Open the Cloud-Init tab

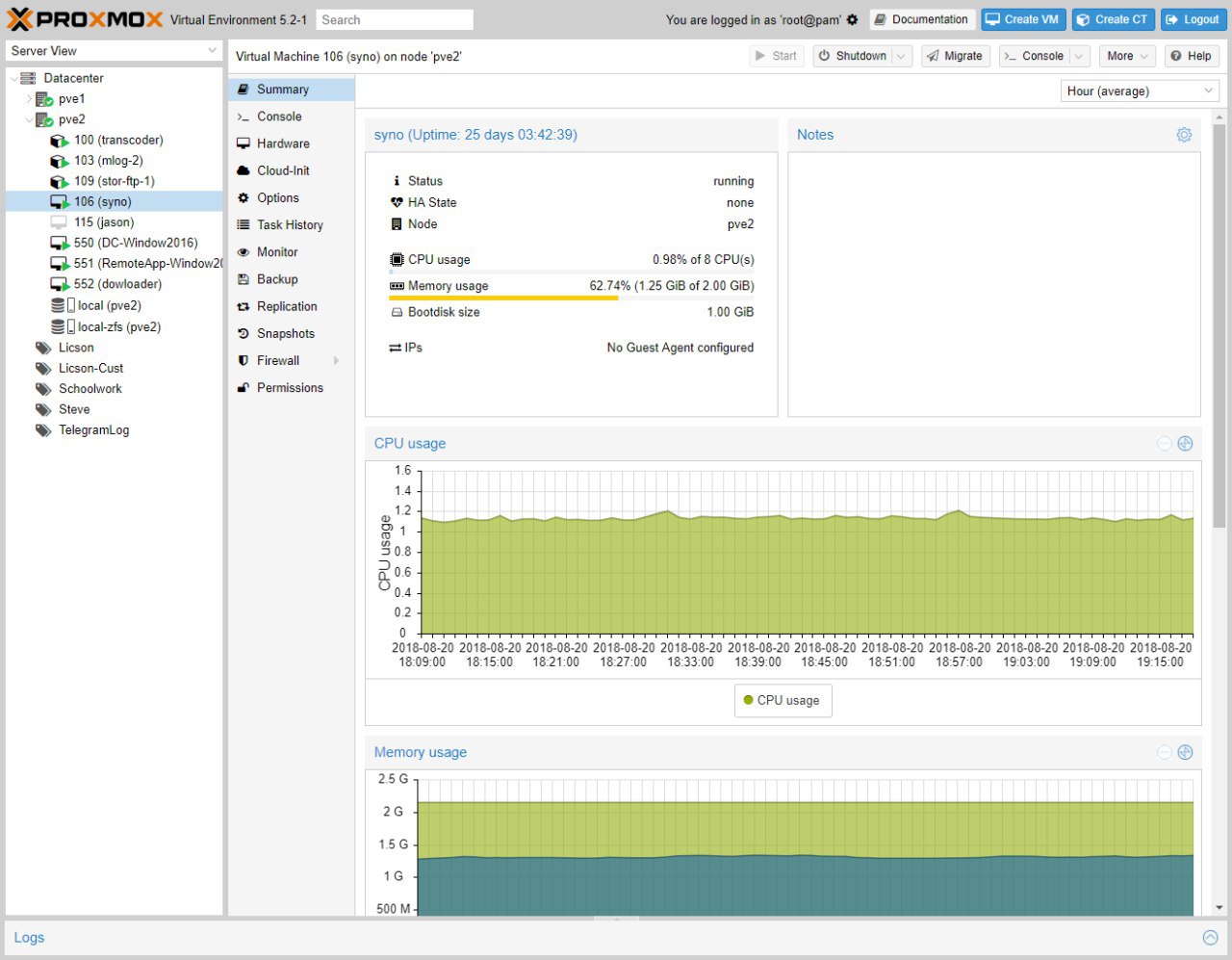click(x=292, y=170)
